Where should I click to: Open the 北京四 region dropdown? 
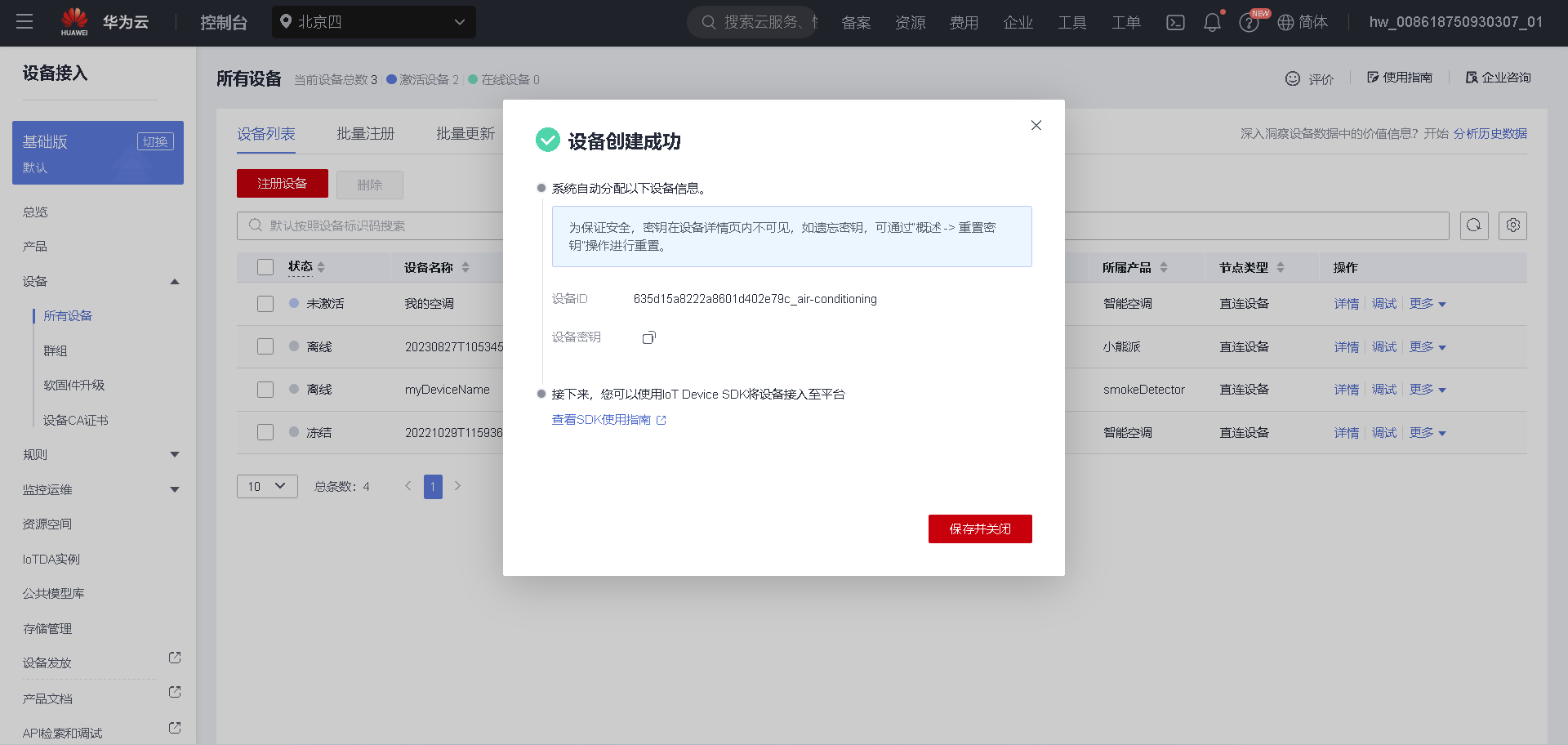click(x=373, y=22)
